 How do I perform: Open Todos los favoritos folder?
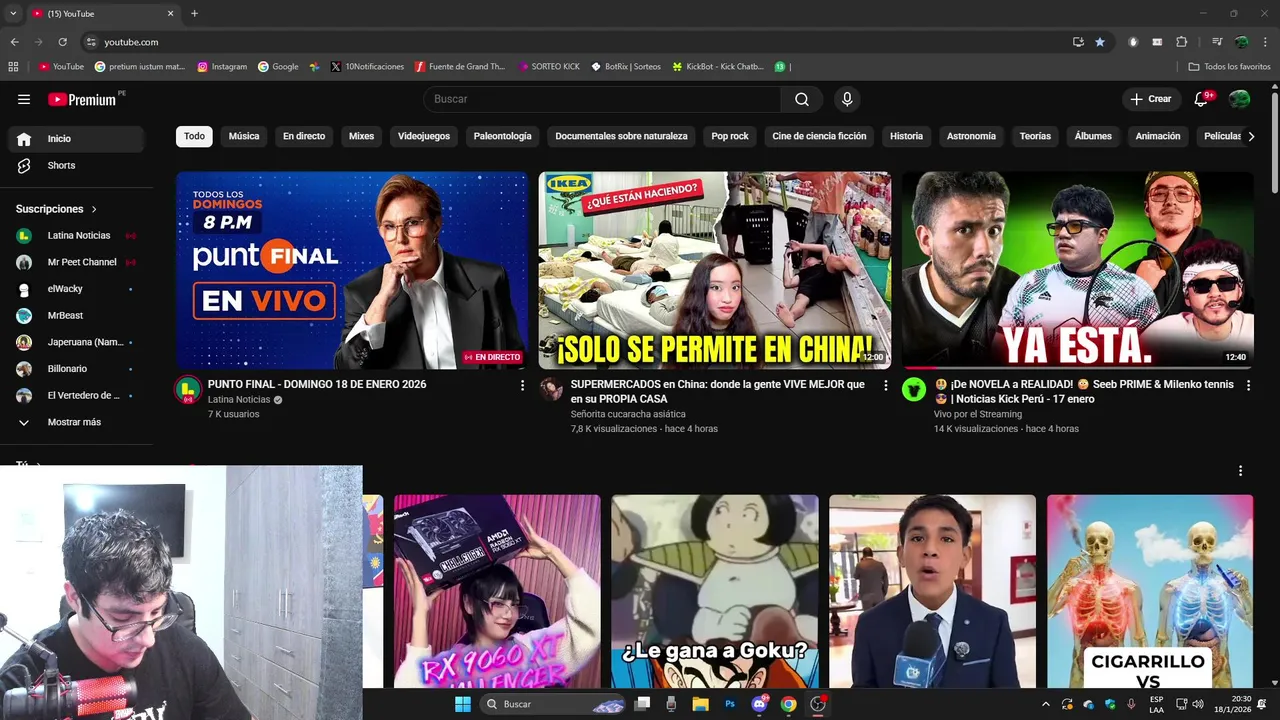[1229, 67]
